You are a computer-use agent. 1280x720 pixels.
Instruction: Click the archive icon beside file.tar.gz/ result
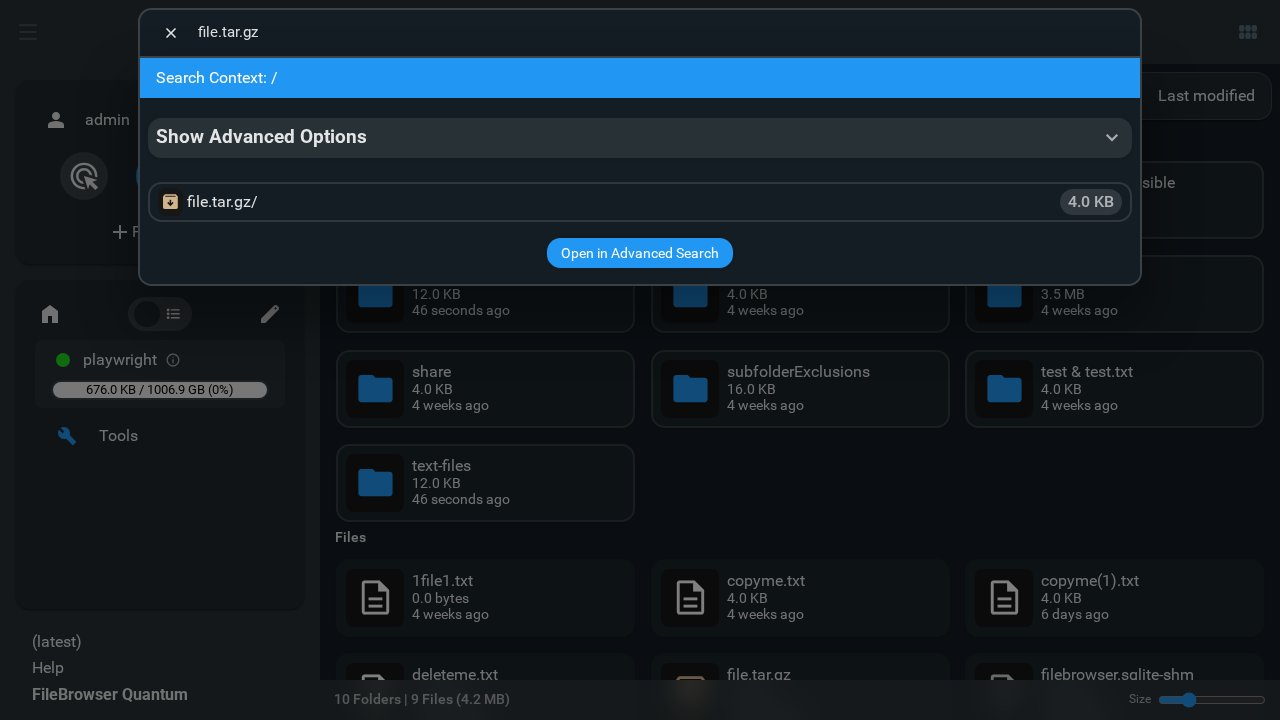click(171, 201)
